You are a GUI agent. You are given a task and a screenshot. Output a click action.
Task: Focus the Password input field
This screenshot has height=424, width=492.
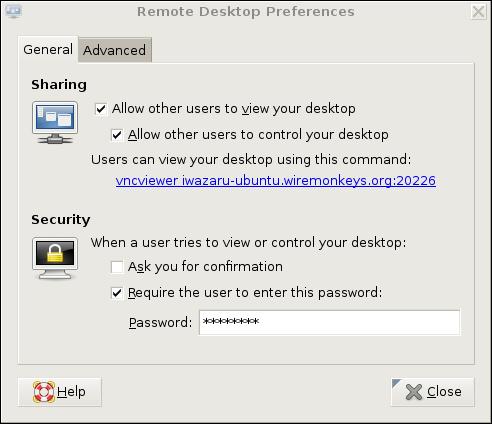[x=329, y=322]
